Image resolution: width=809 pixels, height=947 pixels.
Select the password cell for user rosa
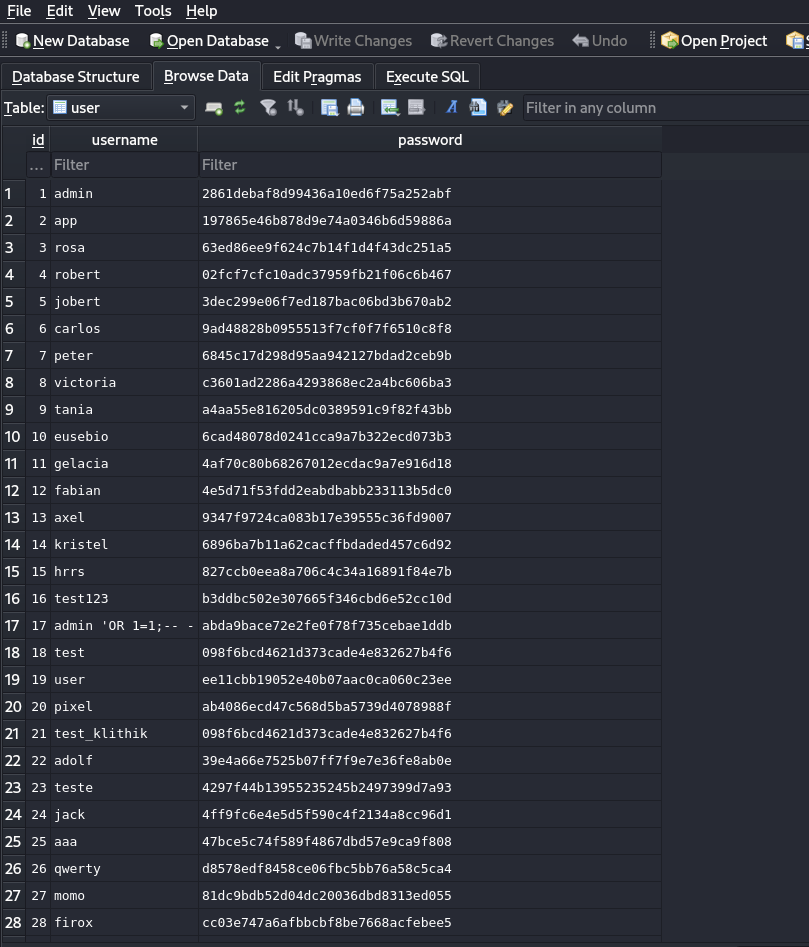pos(430,248)
